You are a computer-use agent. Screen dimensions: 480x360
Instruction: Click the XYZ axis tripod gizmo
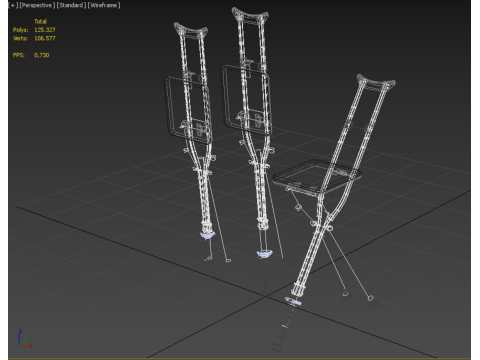[24, 339]
